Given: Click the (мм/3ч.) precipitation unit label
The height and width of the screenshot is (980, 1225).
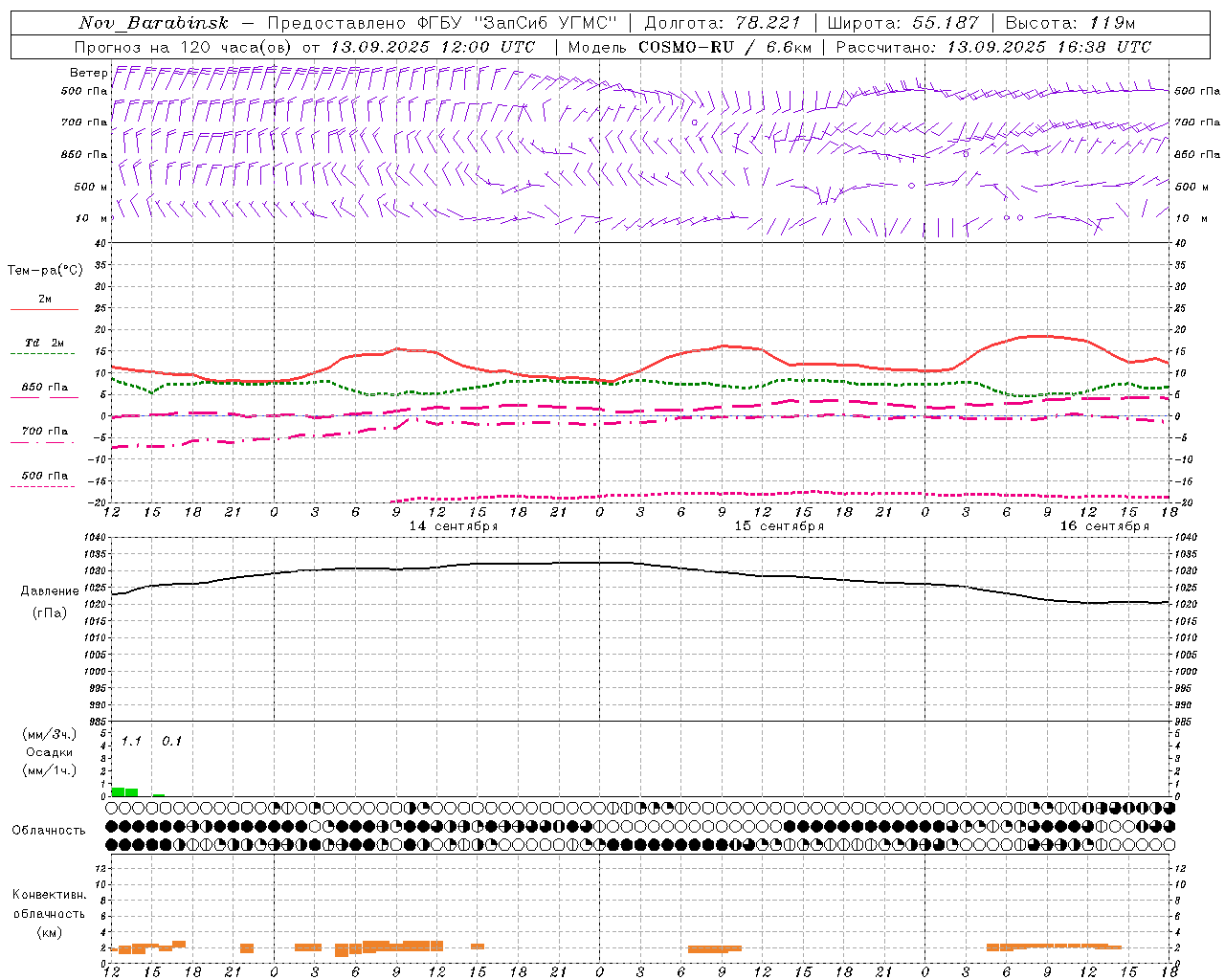Looking at the screenshot, I should 50,734.
